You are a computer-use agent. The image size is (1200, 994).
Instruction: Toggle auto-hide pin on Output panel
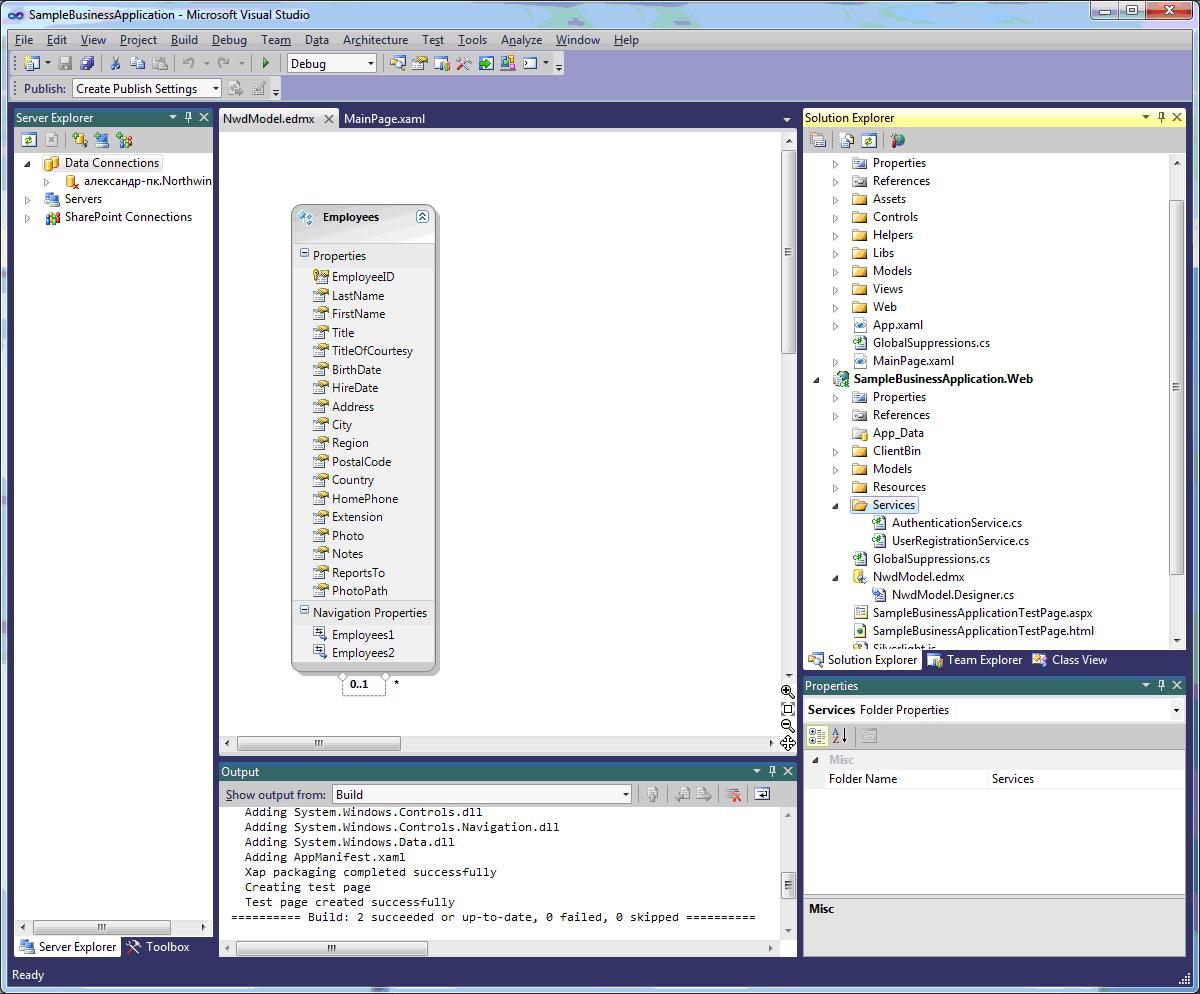(x=772, y=771)
